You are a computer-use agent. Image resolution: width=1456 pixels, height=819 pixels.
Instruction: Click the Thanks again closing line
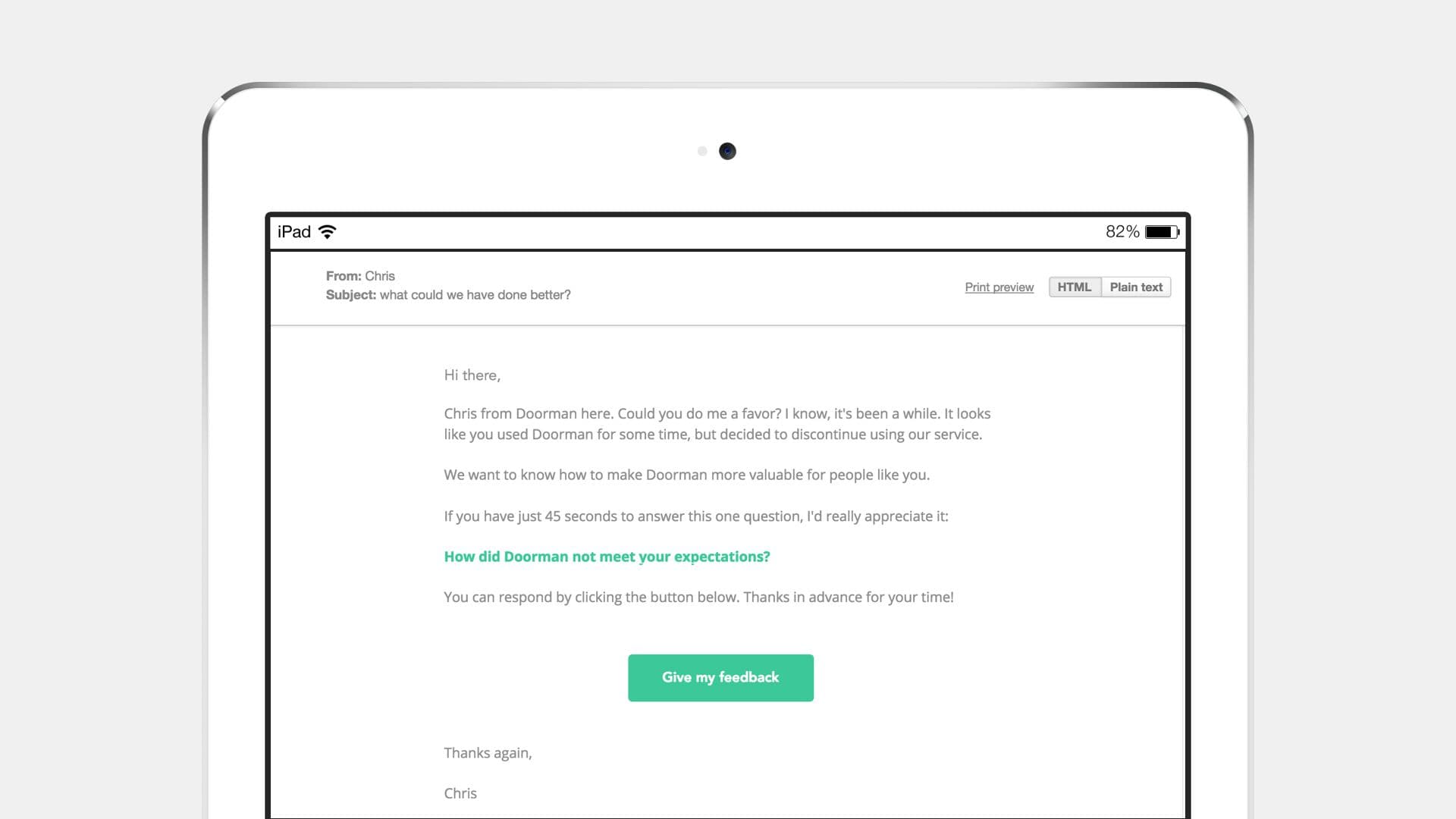(x=488, y=753)
